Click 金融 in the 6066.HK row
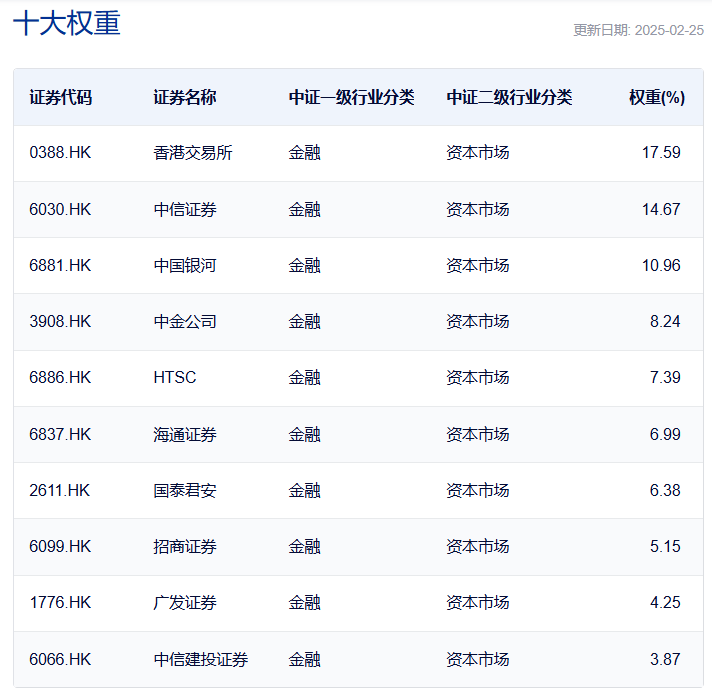 point(305,660)
